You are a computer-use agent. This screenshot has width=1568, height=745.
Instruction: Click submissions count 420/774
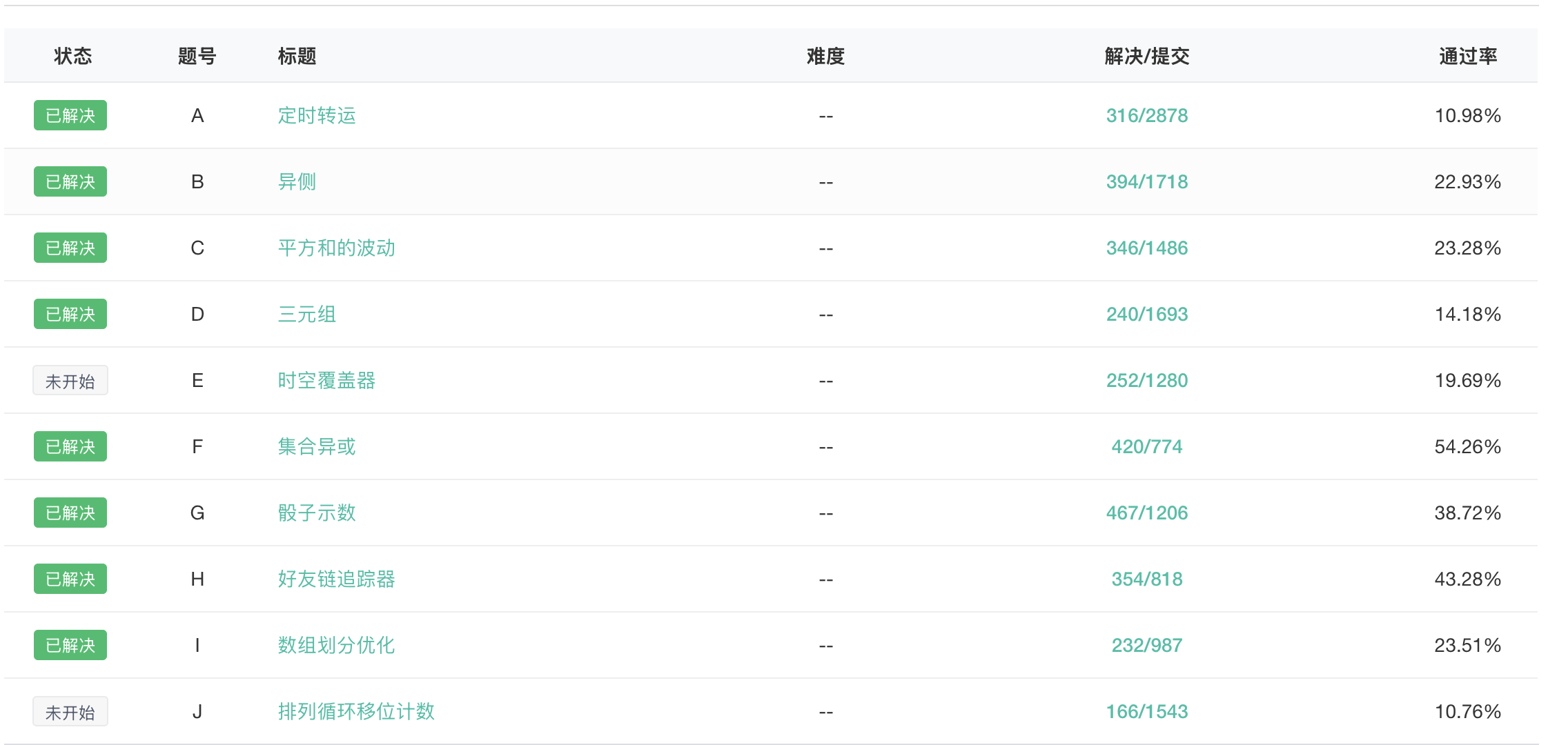1147,446
